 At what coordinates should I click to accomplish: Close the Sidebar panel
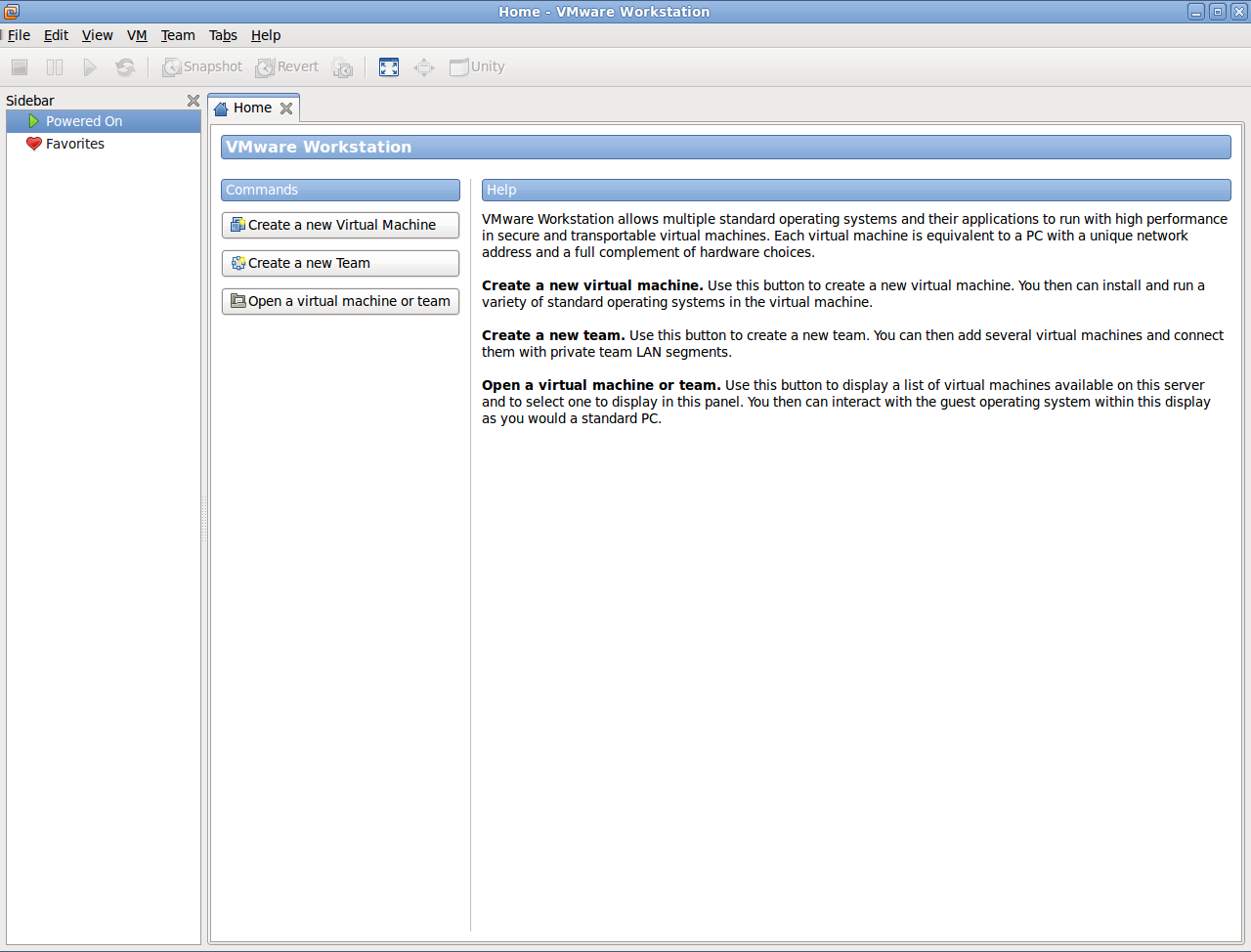[x=194, y=101]
